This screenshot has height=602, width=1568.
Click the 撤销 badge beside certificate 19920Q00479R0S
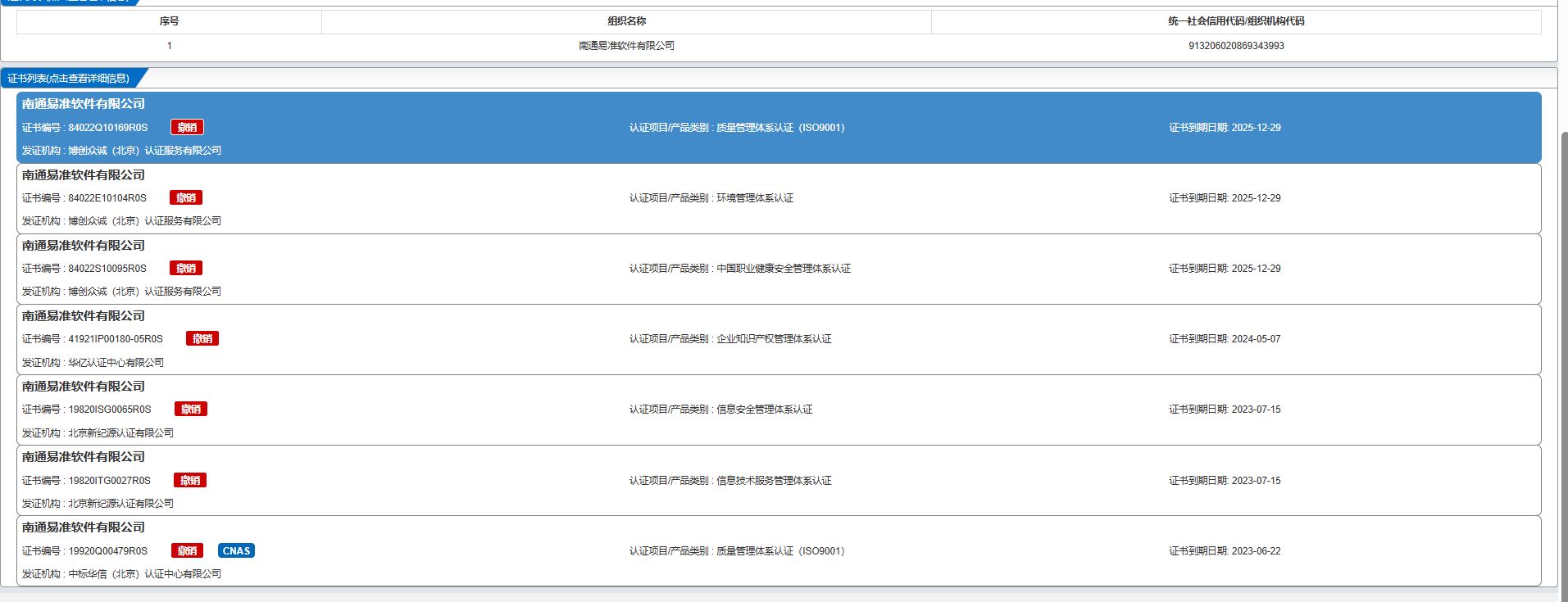pyautogui.click(x=187, y=550)
